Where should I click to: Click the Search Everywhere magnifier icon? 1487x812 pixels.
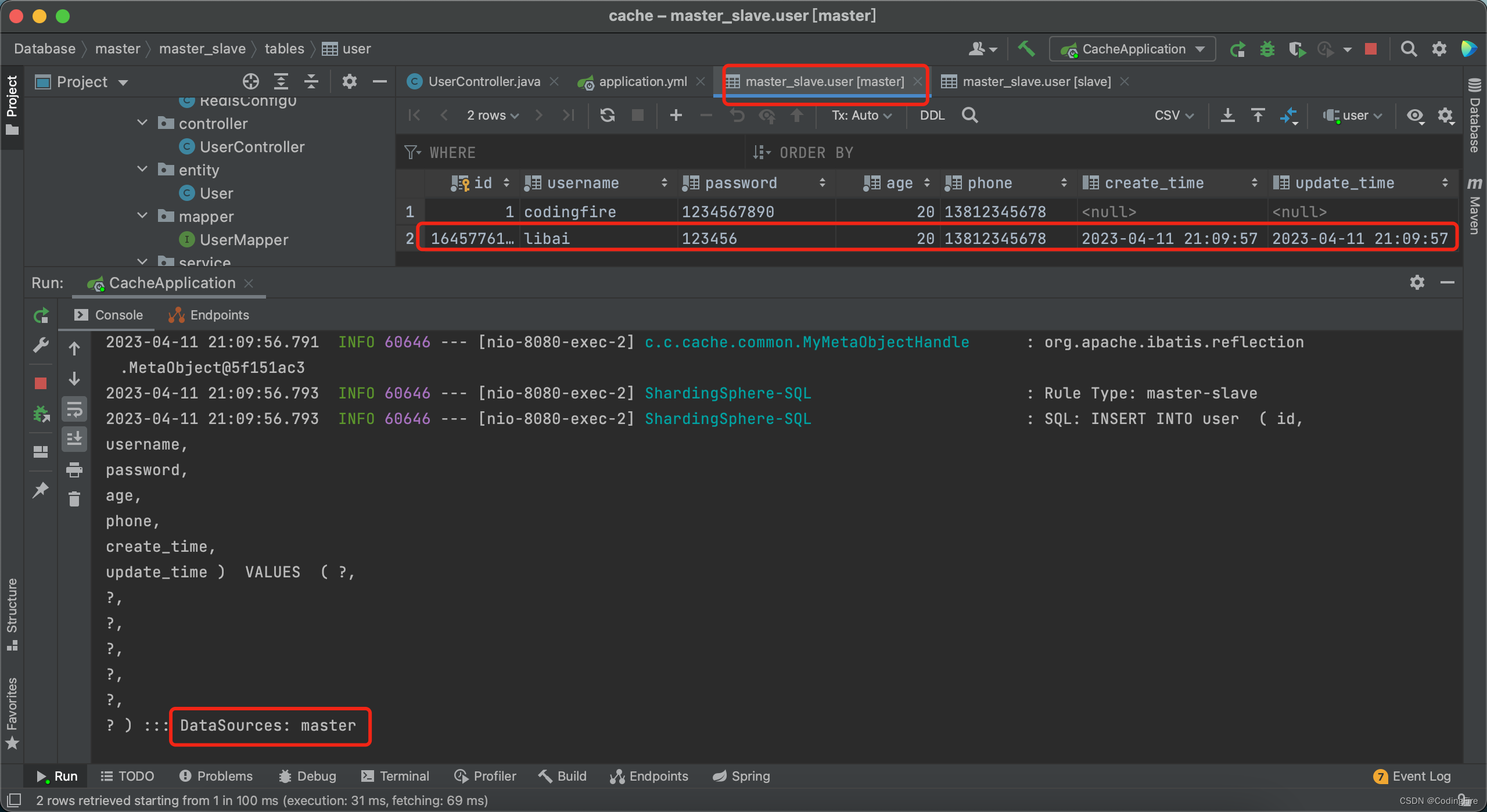tap(1408, 49)
